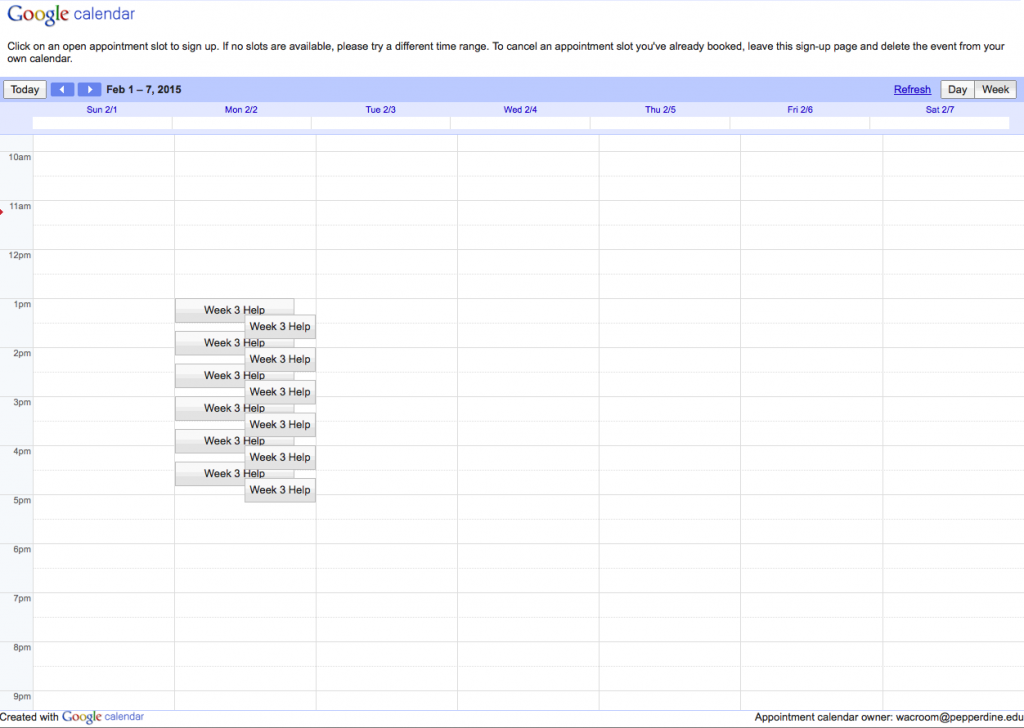Click the Google calendar logo at the top

pos(71,14)
